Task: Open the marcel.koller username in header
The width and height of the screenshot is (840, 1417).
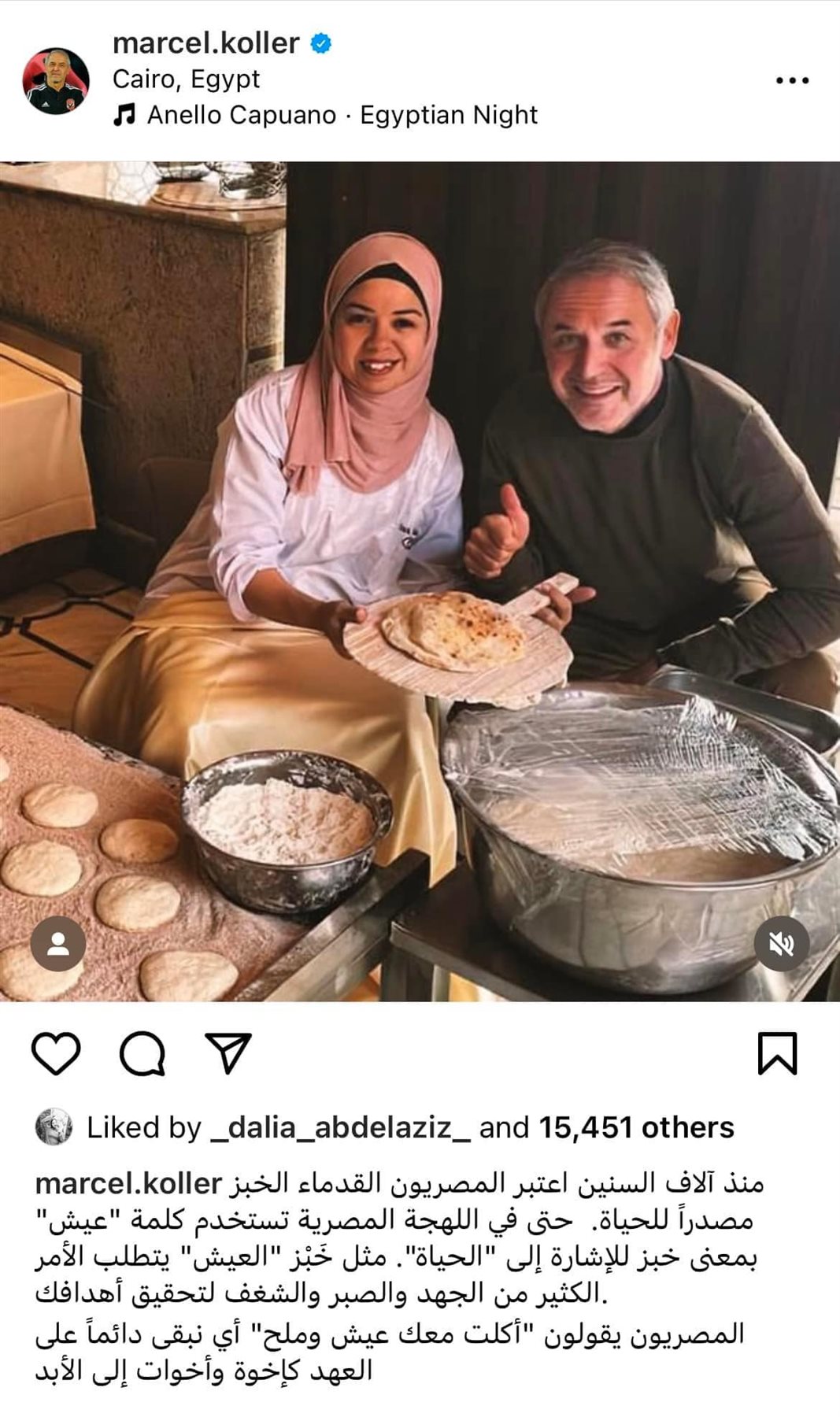Action: click(x=205, y=43)
